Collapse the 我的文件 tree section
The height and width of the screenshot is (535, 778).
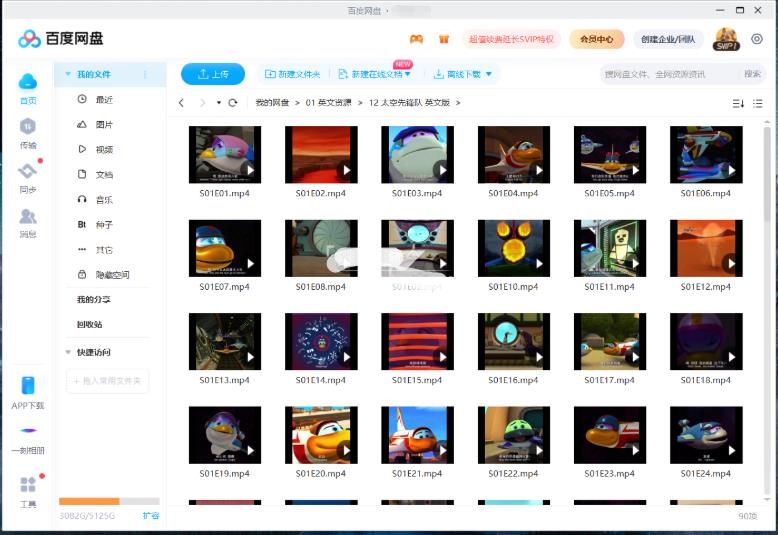click(x=68, y=74)
